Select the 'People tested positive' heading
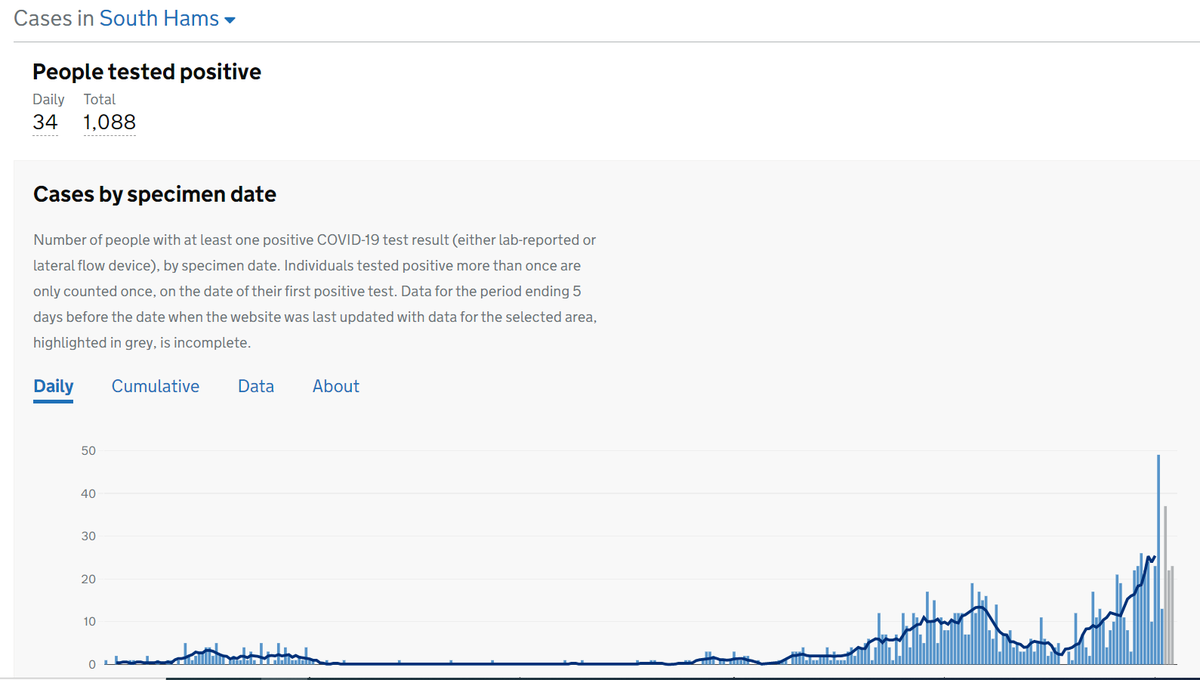Viewport: 1200px width, 680px height. click(147, 72)
